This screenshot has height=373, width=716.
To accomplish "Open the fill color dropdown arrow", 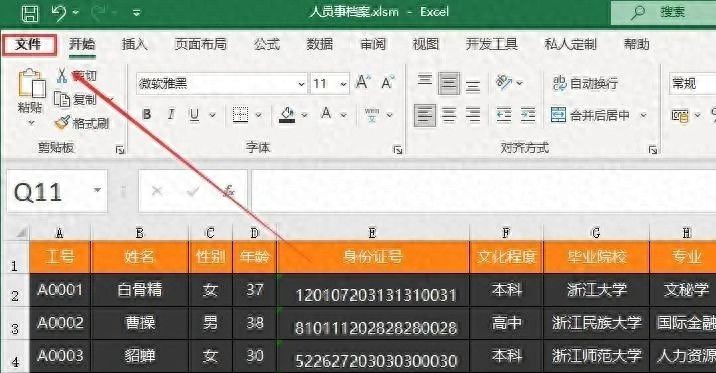I will coord(305,115).
